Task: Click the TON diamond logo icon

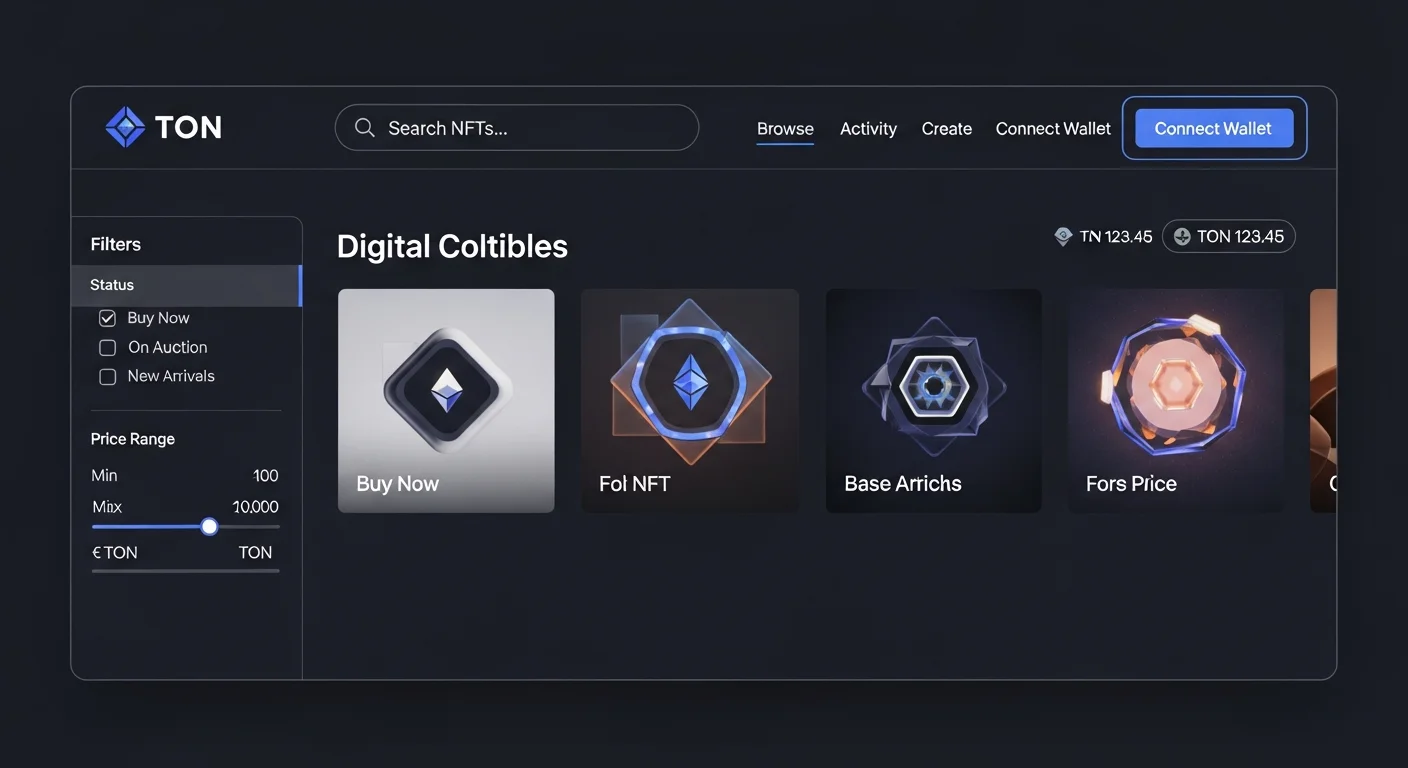Action: coord(125,127)
